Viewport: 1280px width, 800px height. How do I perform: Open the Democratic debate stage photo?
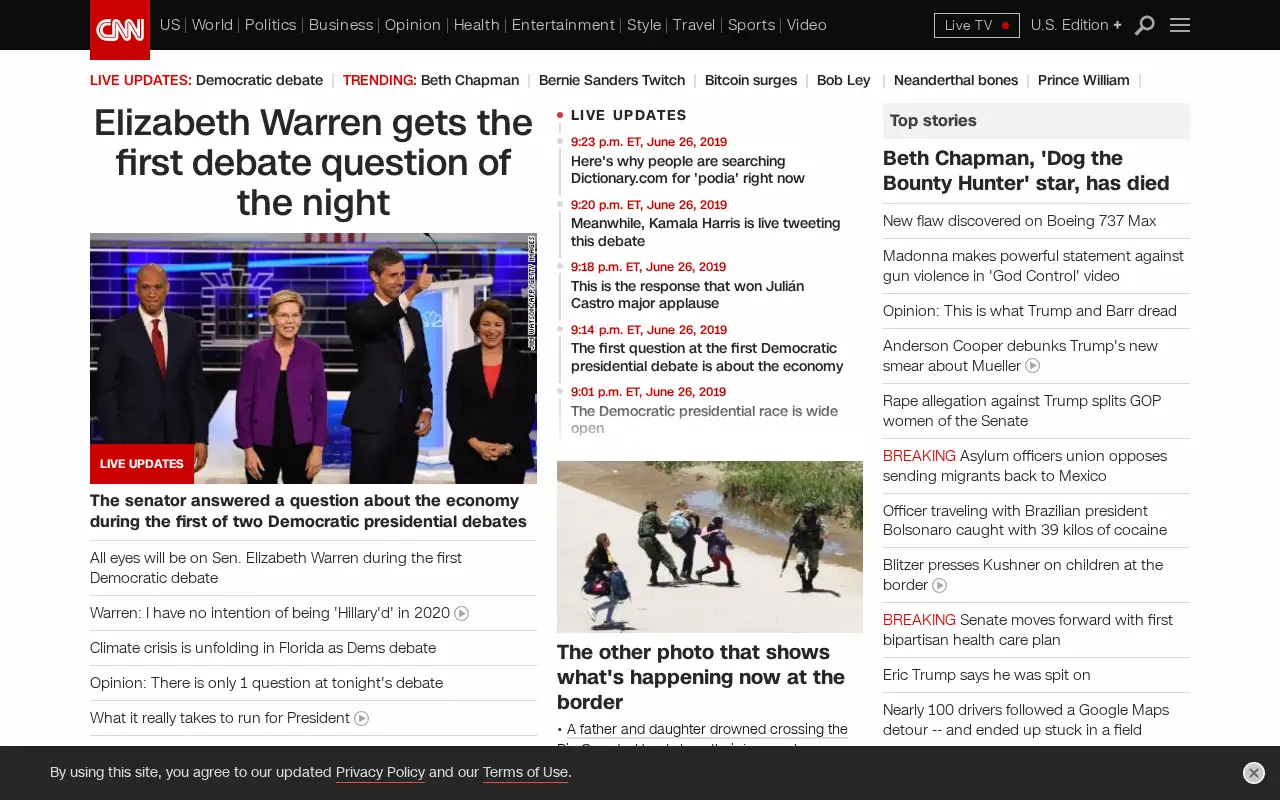coord(313,358)
